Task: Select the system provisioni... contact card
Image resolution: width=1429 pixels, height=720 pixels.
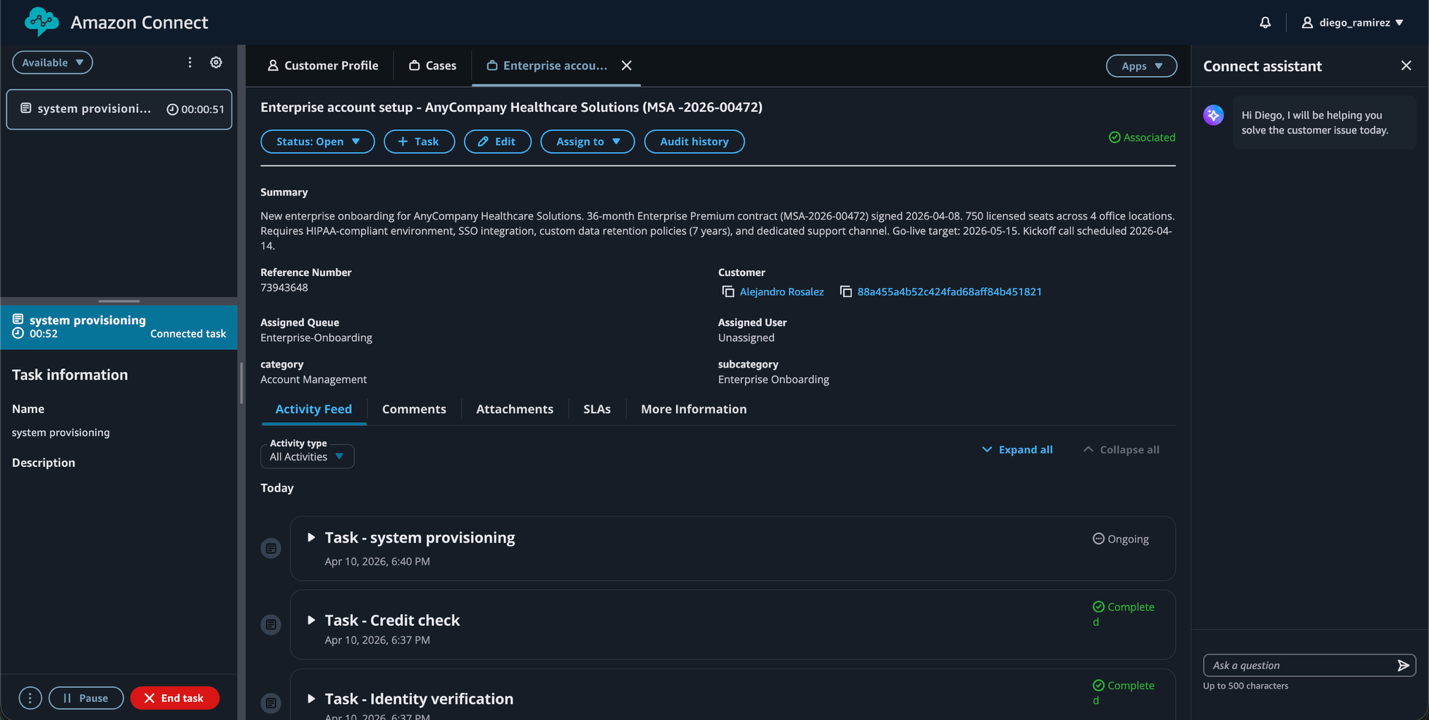Action: [119, 109]
